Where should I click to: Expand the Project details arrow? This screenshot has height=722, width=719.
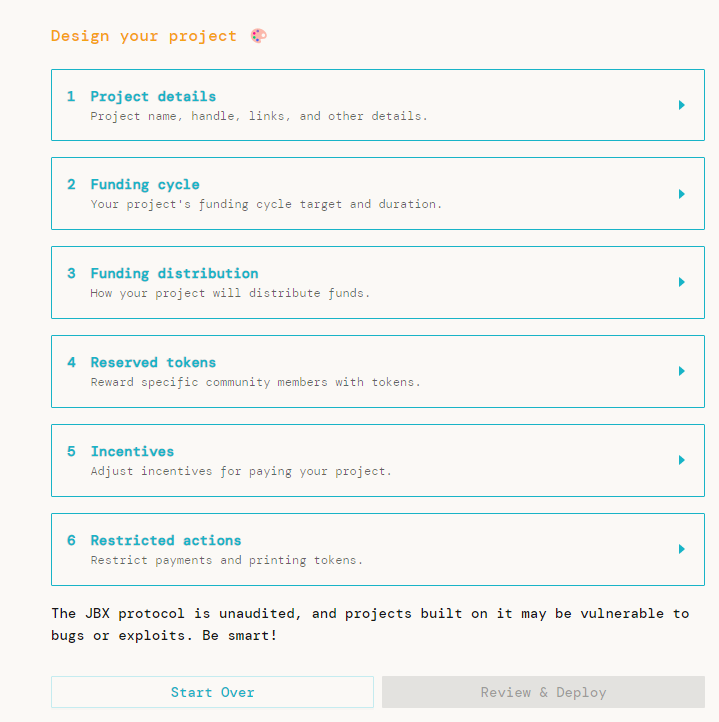(x=682, y=105)
